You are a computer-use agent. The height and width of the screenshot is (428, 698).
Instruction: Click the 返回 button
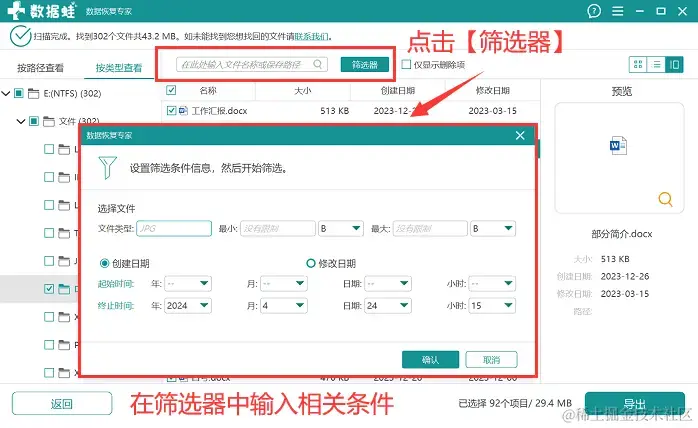[x=62, y=404]
